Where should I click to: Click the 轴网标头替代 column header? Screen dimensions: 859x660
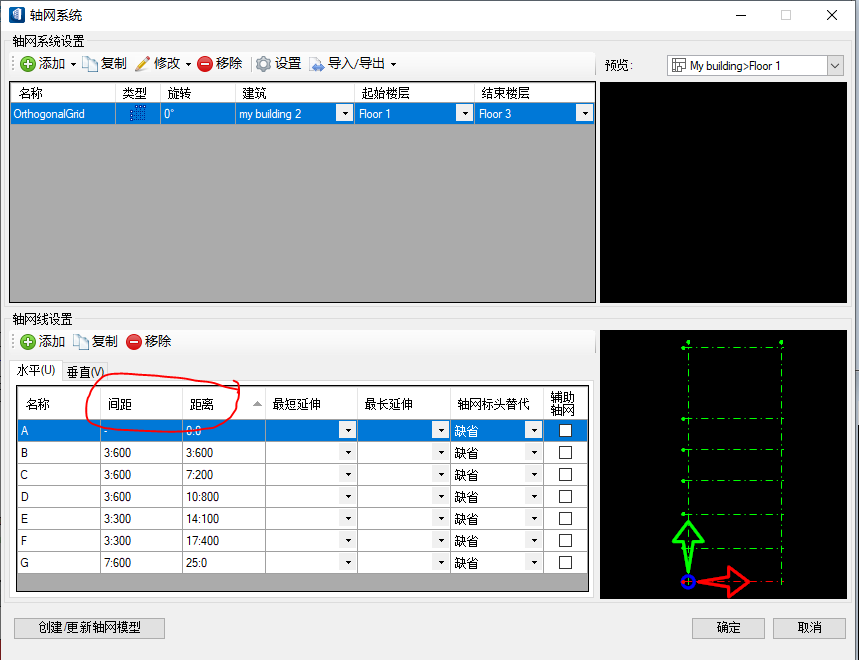(497, 404)
